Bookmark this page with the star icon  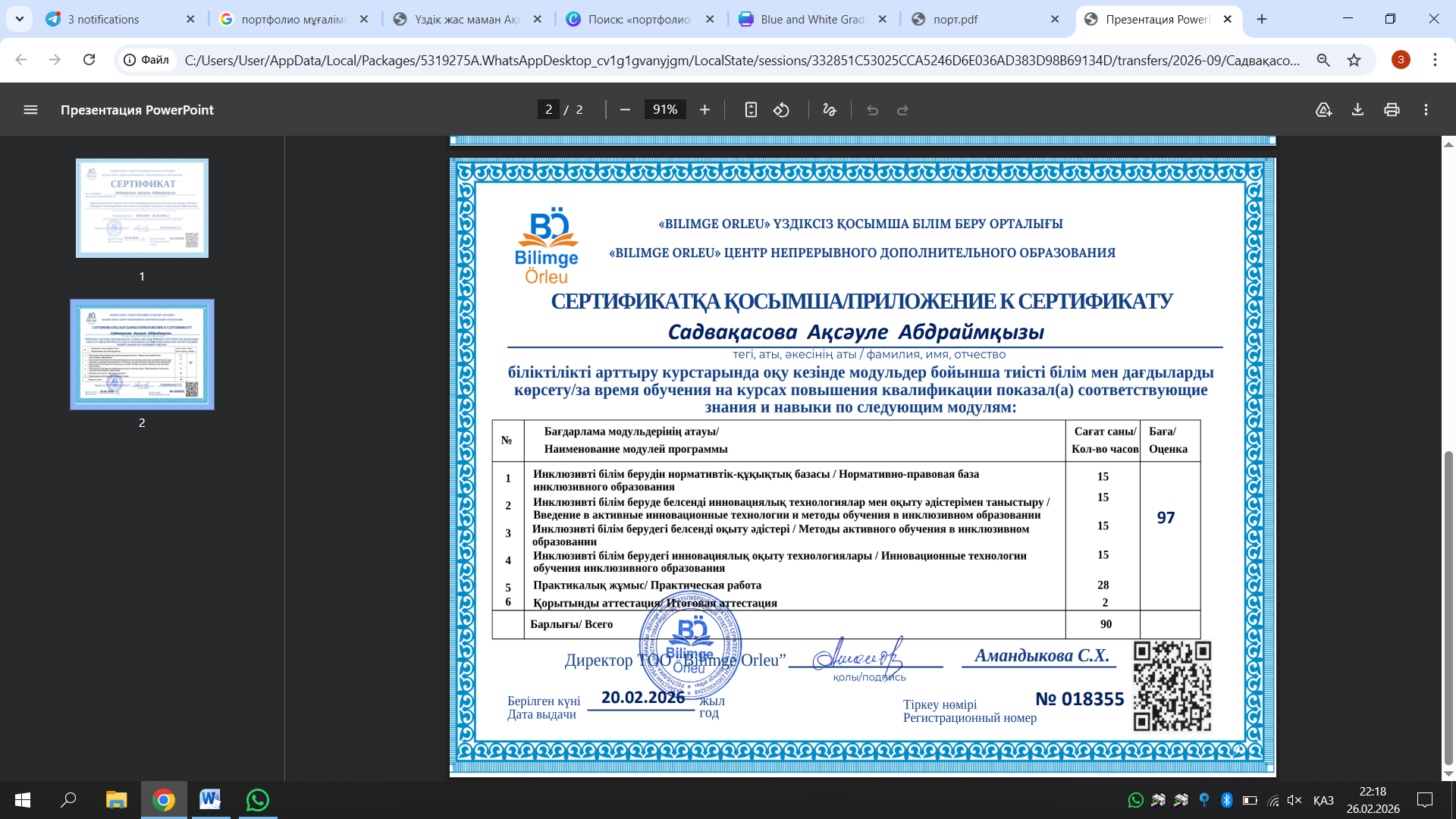coord(1354,60)
